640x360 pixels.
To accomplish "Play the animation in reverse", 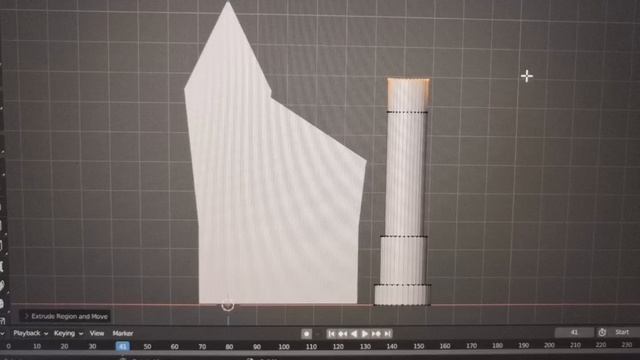I will [354, 334].
